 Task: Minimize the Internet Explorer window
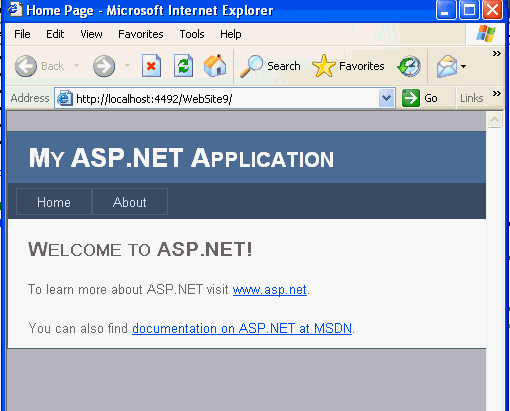446,10
